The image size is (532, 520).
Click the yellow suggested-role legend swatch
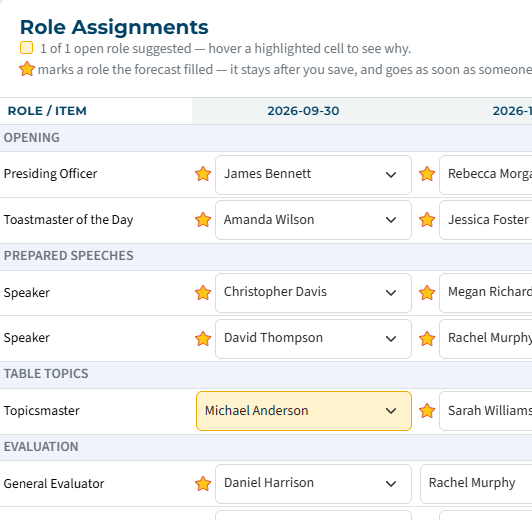click(x=26, y=48)
